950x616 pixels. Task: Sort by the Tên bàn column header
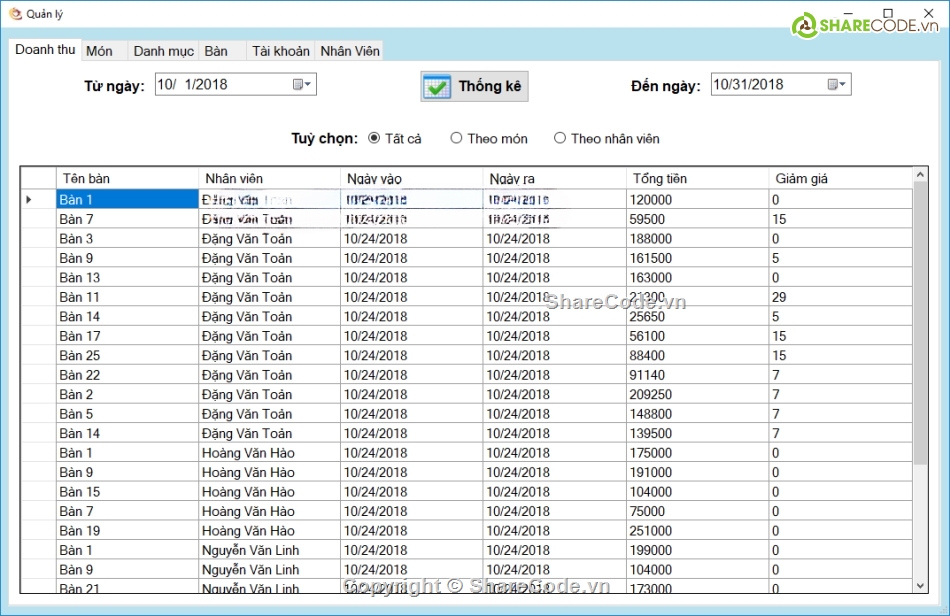[127, 179]
